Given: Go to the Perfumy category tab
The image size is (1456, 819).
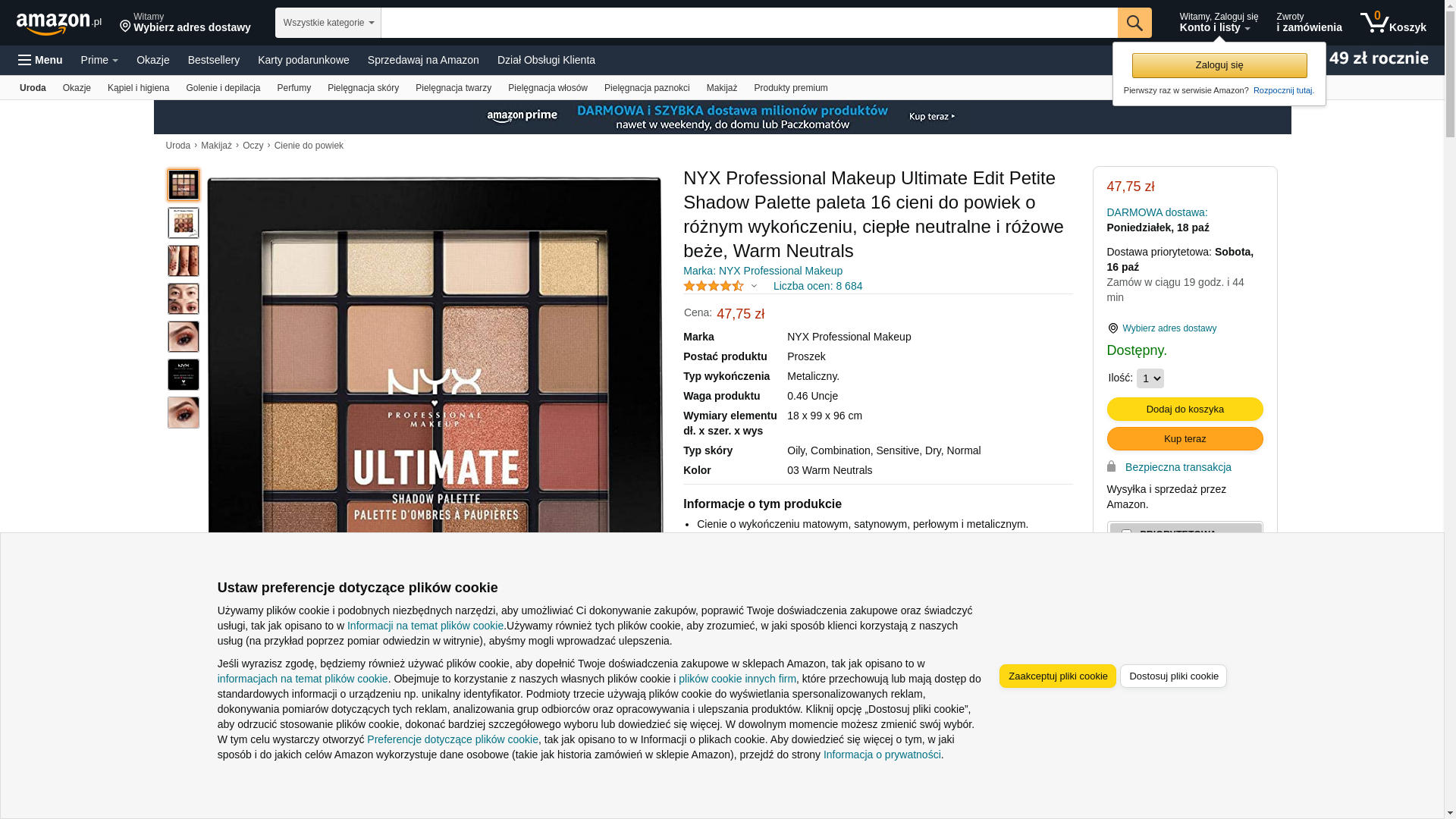Looking at the screenshot, I should (x=293, y=88).
